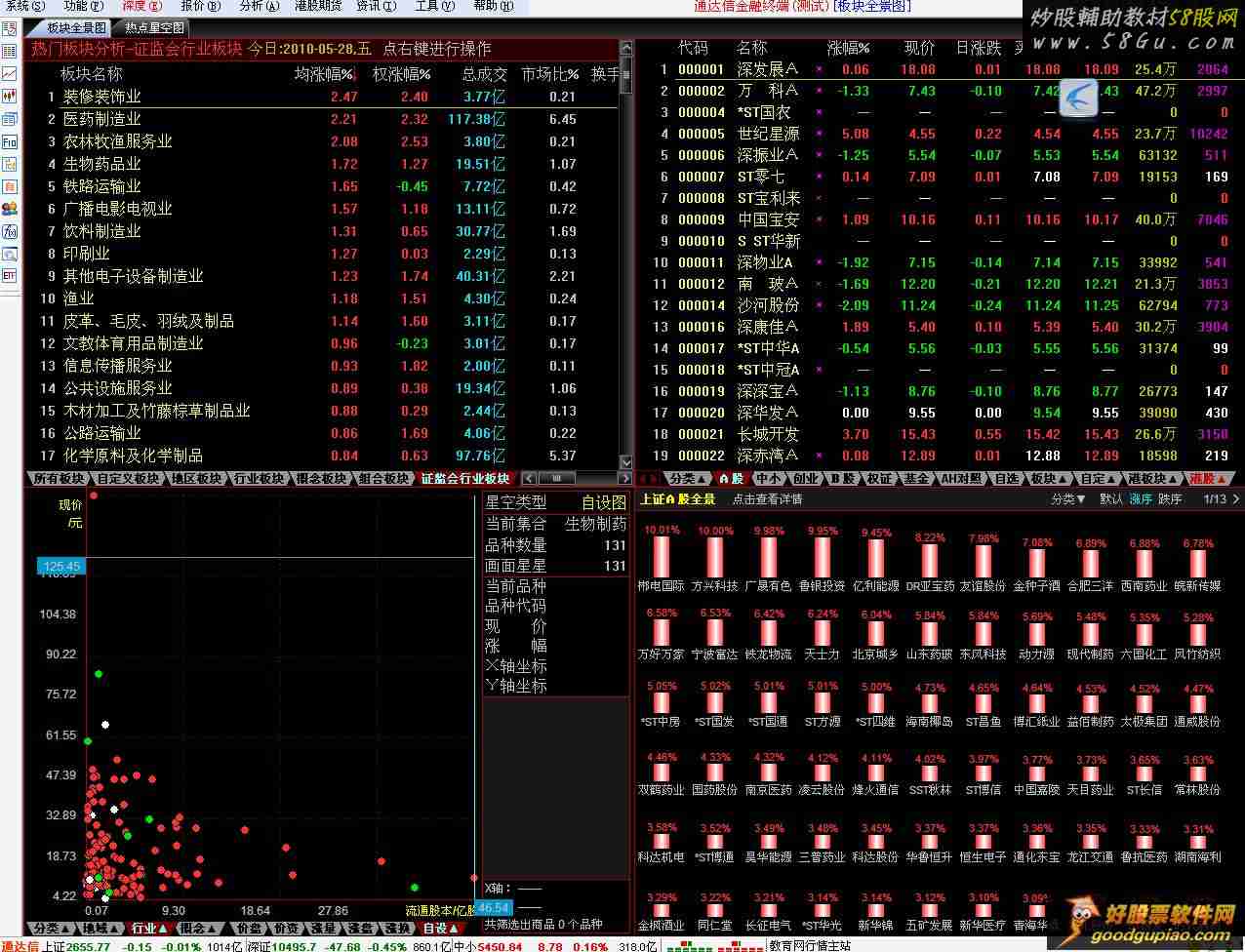Image resolution: width=1245 pixels, height=952 pixels.
Task: Expand the 分类▲ tab in stock list tabs
Action: click(688, 478)
